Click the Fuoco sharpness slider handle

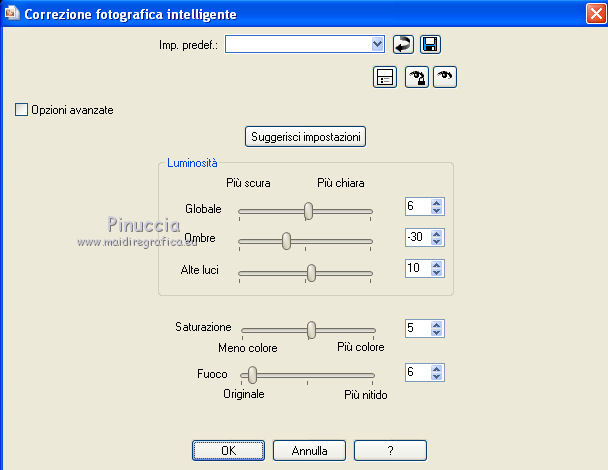click(x=252, y=375)
